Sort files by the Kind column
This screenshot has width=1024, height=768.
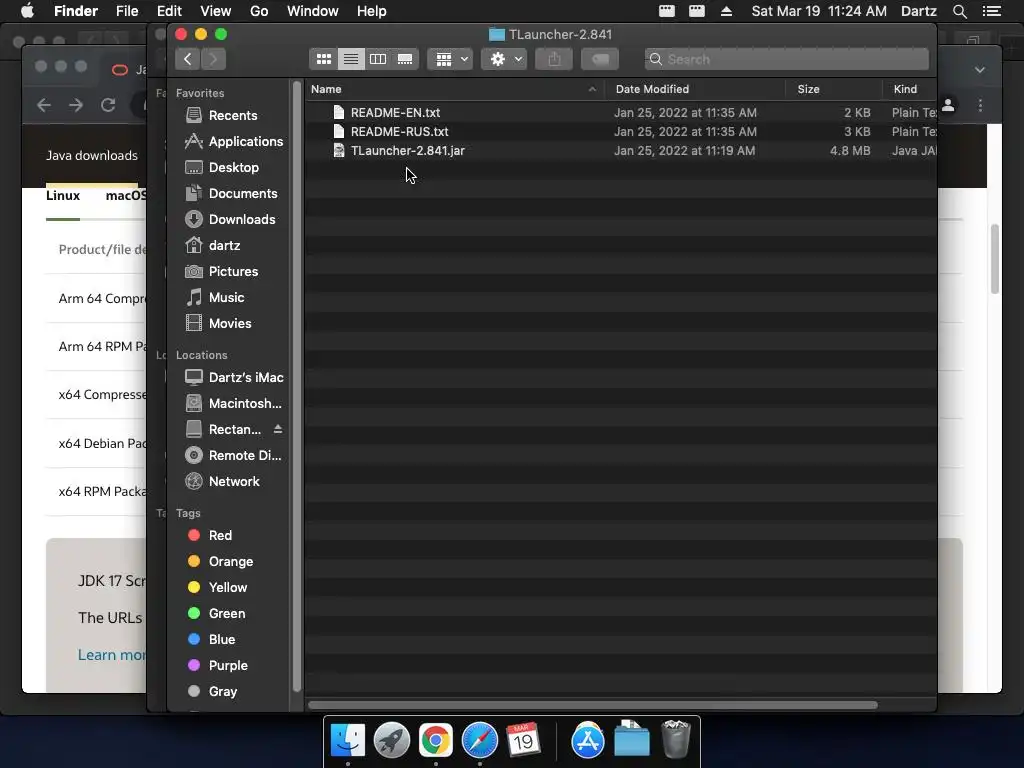pyautogui.click(x=910, y=89)
